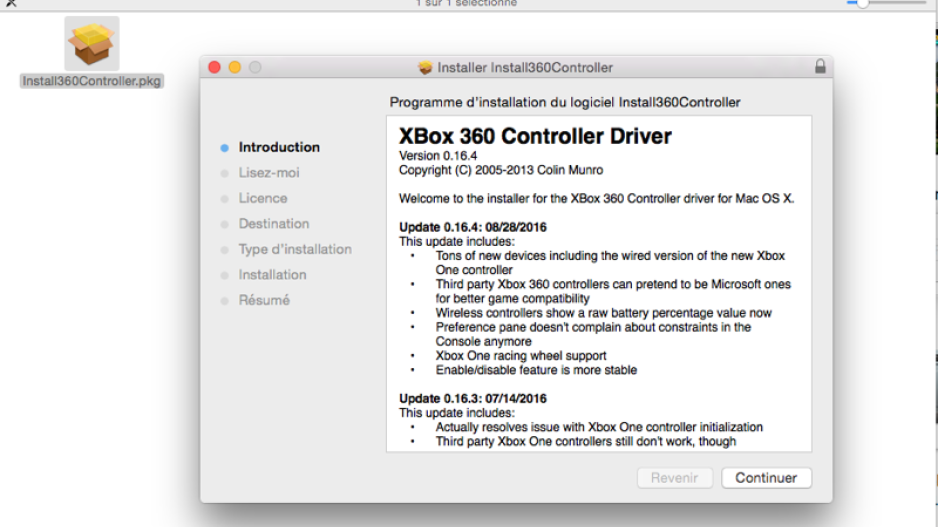This screenshot has width=938, height=527.
Task: Click the Continuer button
Action: (766, 478)
